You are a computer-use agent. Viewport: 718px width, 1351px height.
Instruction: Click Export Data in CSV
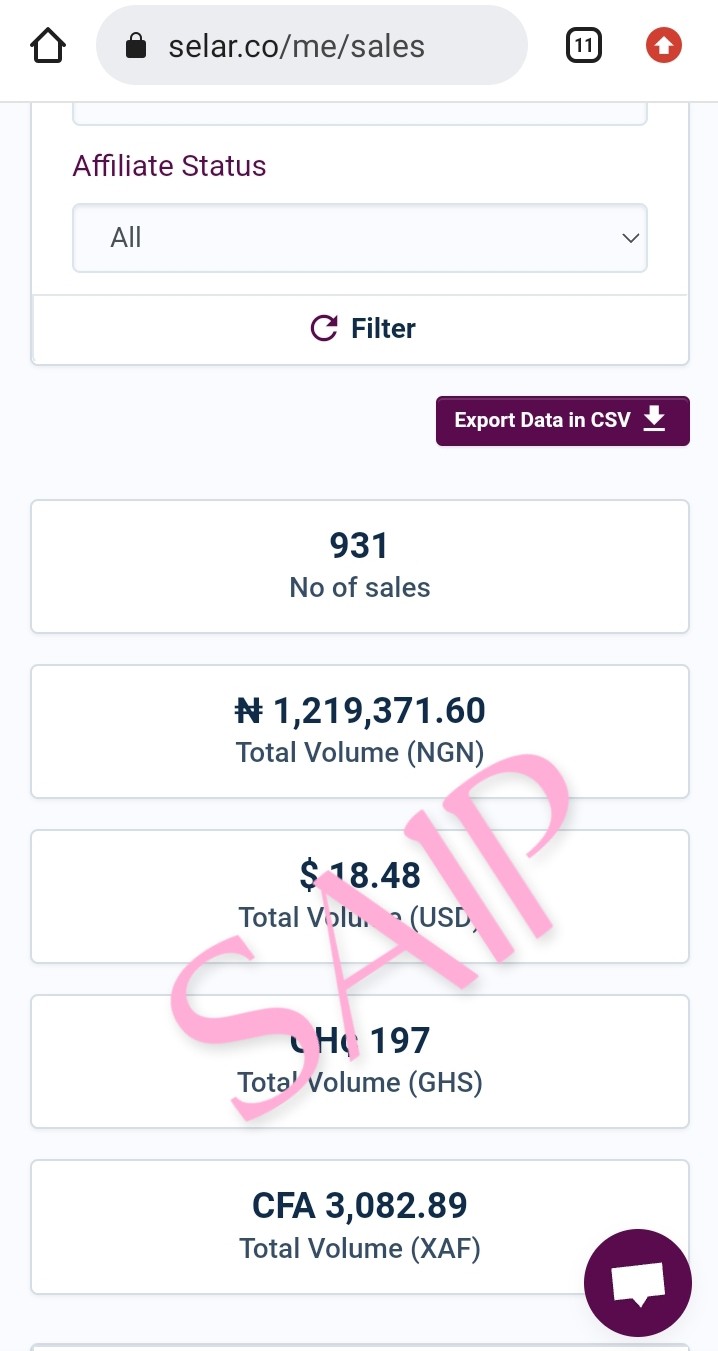click(562, 420)
